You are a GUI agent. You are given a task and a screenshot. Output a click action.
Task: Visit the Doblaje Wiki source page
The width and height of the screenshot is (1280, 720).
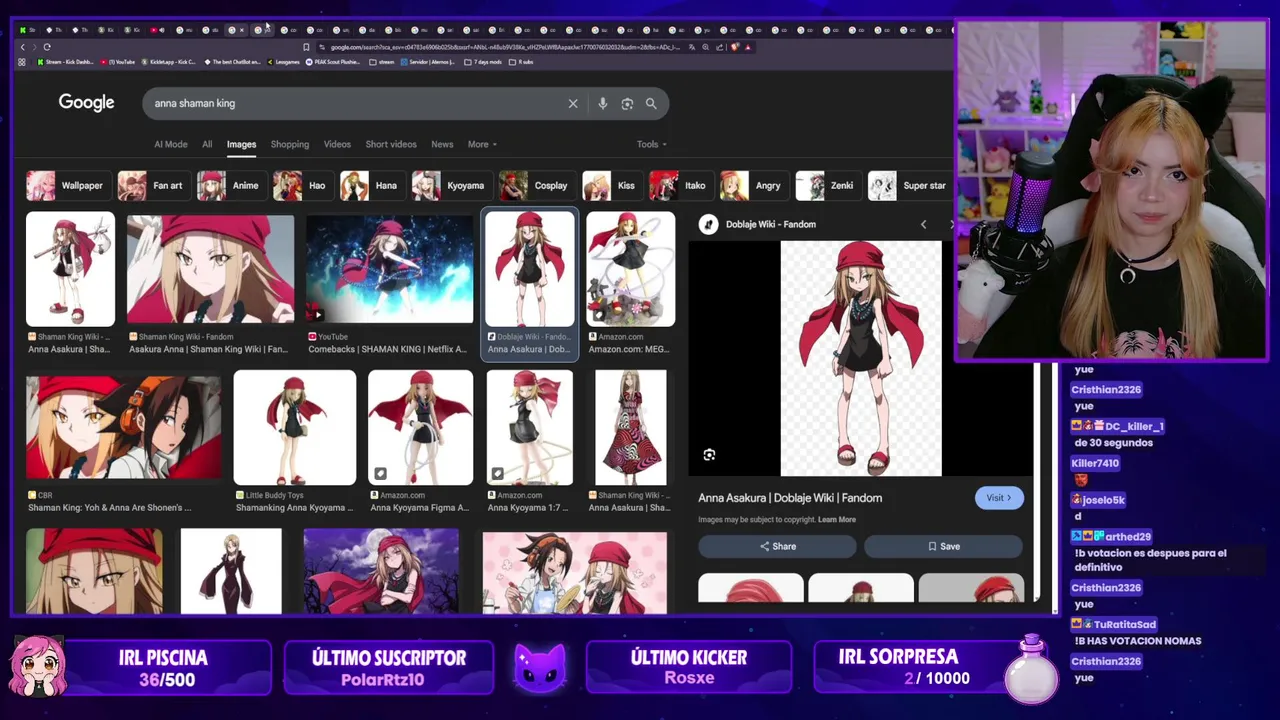point(999,498)
